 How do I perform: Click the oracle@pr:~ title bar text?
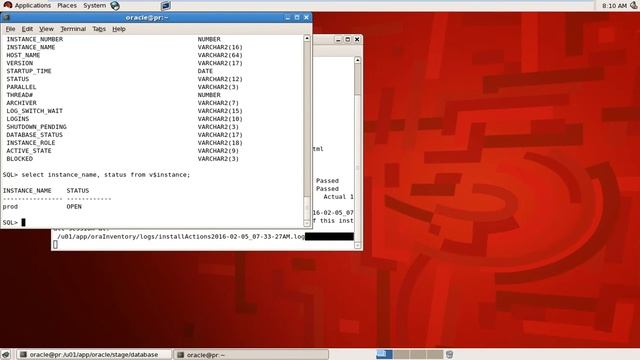click(147, 18)
